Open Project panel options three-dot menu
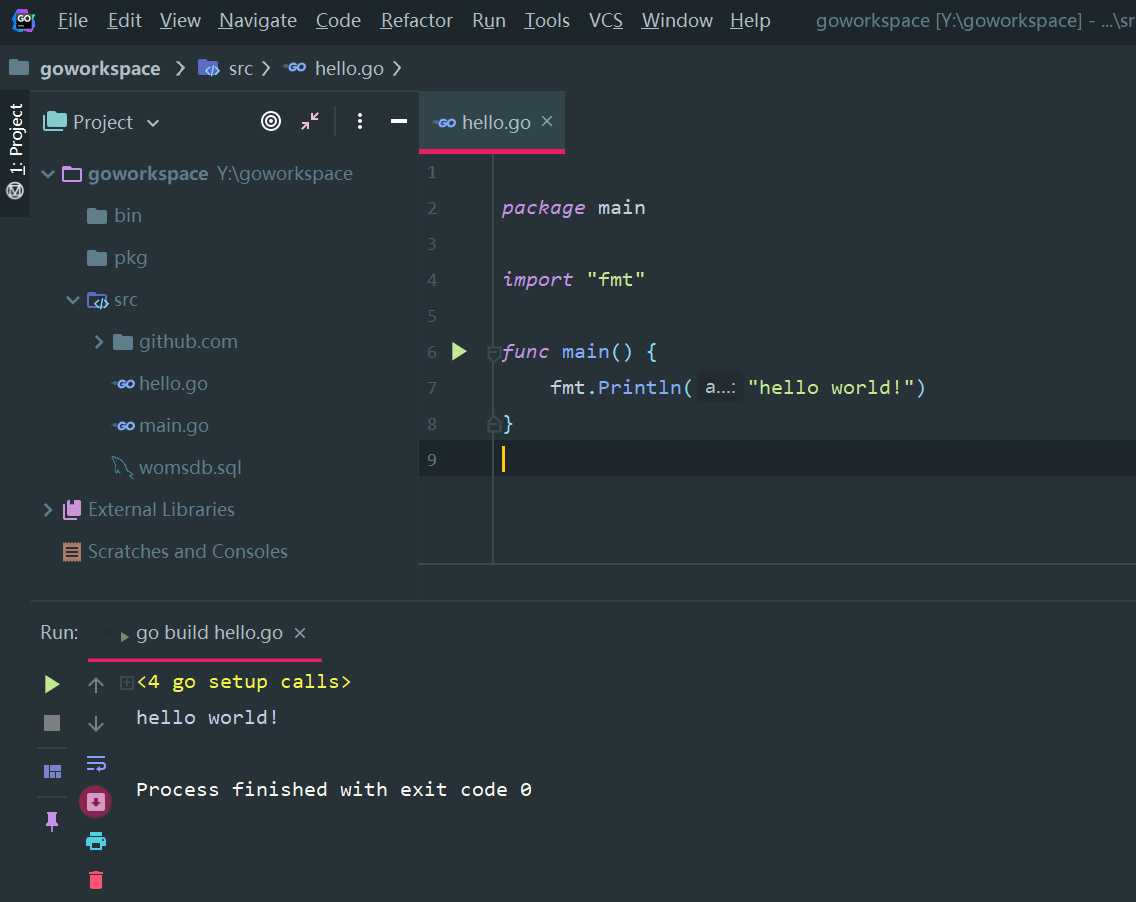Screen dimensions: 1136x902 coord(360,121)
